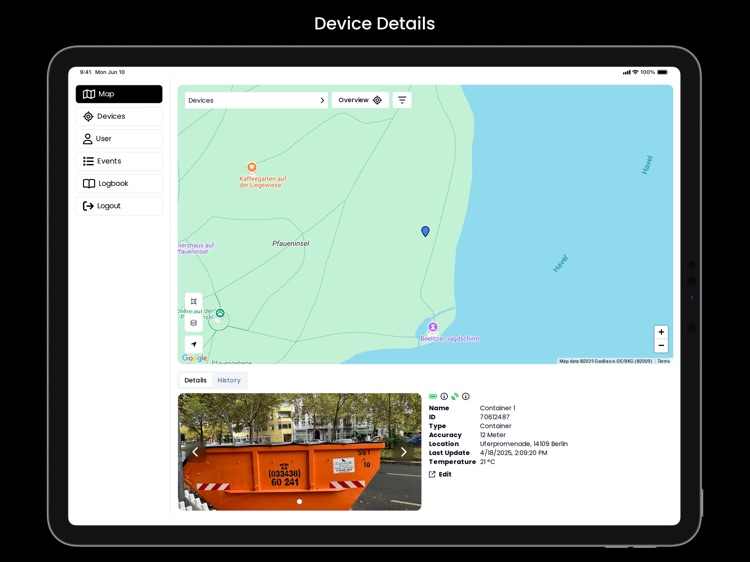
Task: Open the Terms link on the map
Action: pyautogui.click(x=663, y=361)
